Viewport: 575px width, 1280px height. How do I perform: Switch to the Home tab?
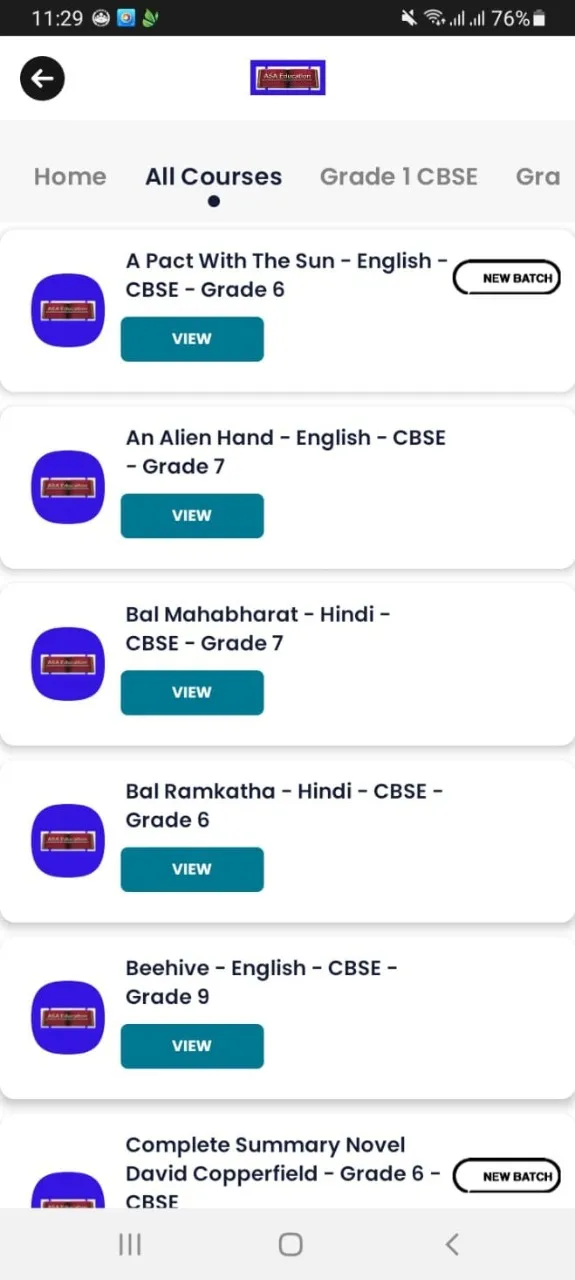pyautogui.click(x=70, y=177)
